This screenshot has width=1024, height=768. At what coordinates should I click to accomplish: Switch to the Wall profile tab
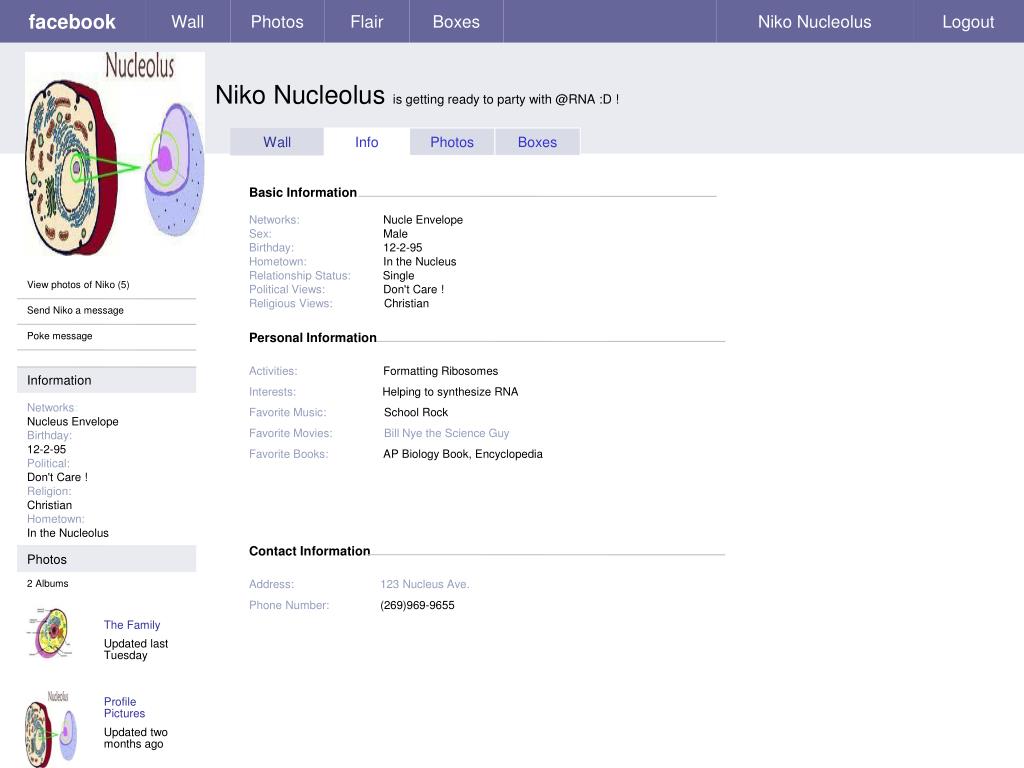coord(277,142)
